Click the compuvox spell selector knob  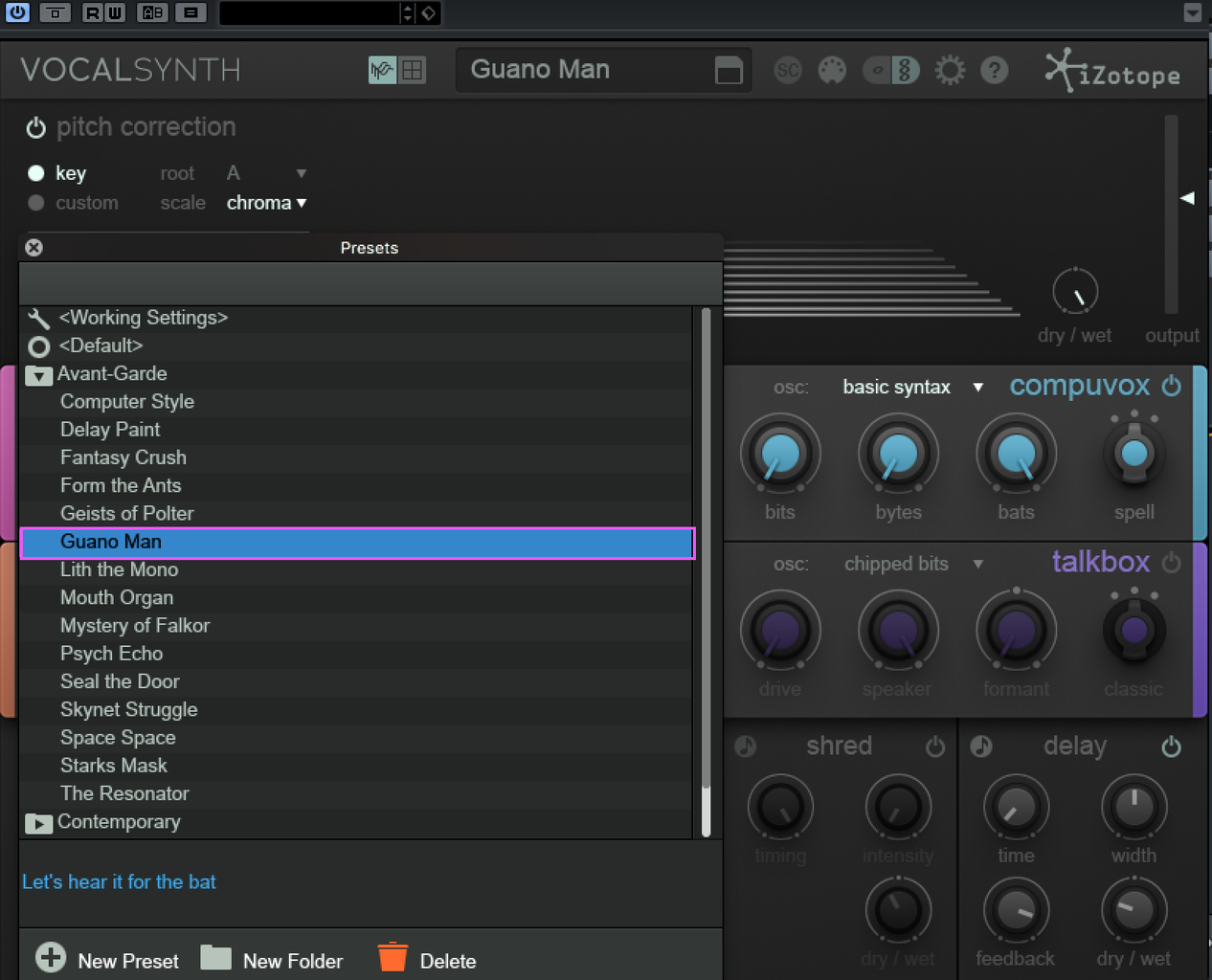pos(1134,454)
